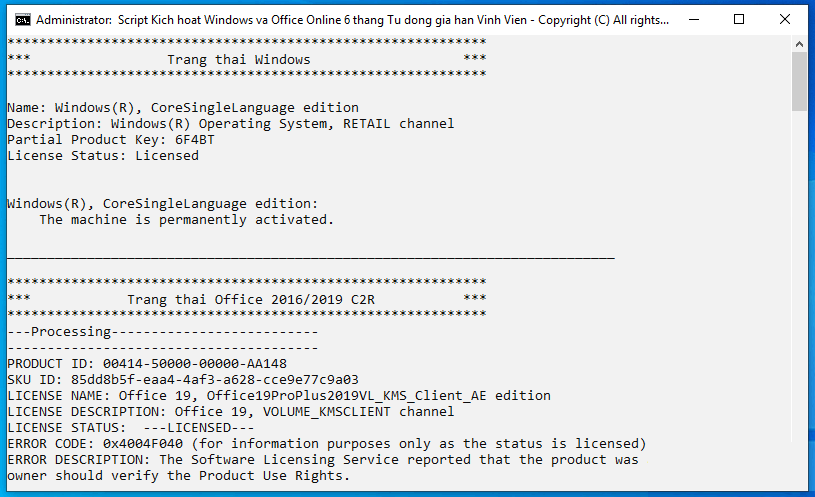Click the 'License Status: Licensed' line
815x497 pixels.
(x=103, y=156)
